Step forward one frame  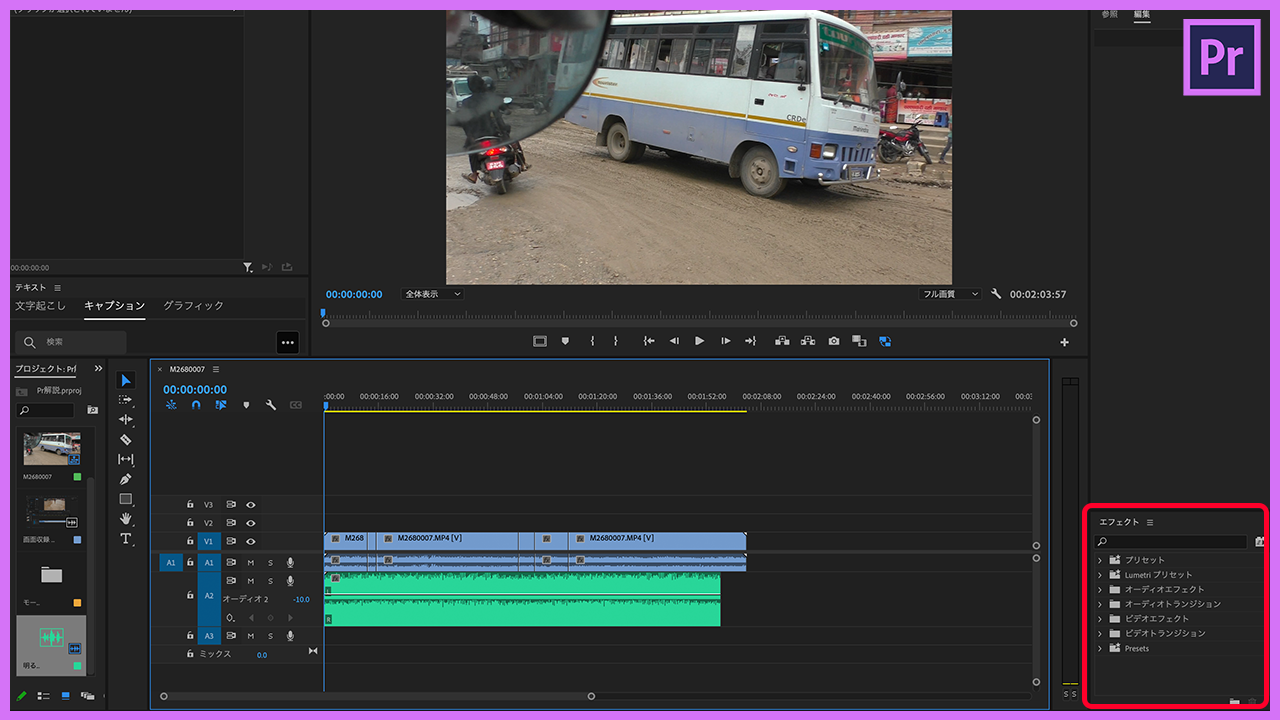[726, 341]
